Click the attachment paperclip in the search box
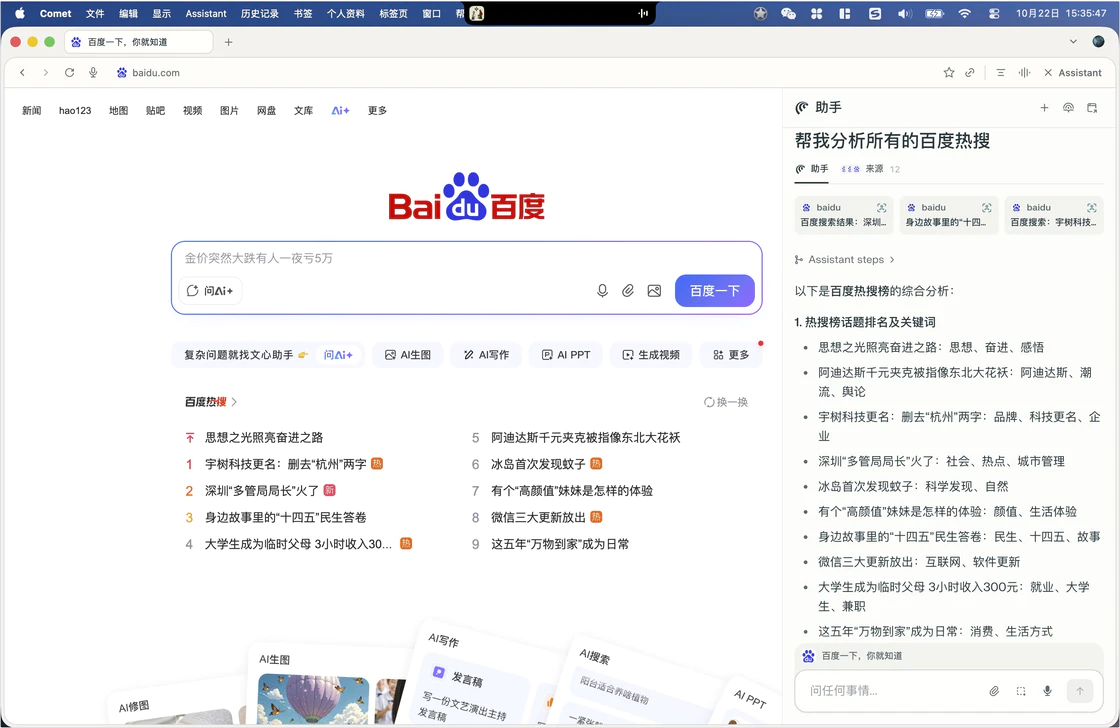The image size is (1120, 728). (x=628, y=290)
